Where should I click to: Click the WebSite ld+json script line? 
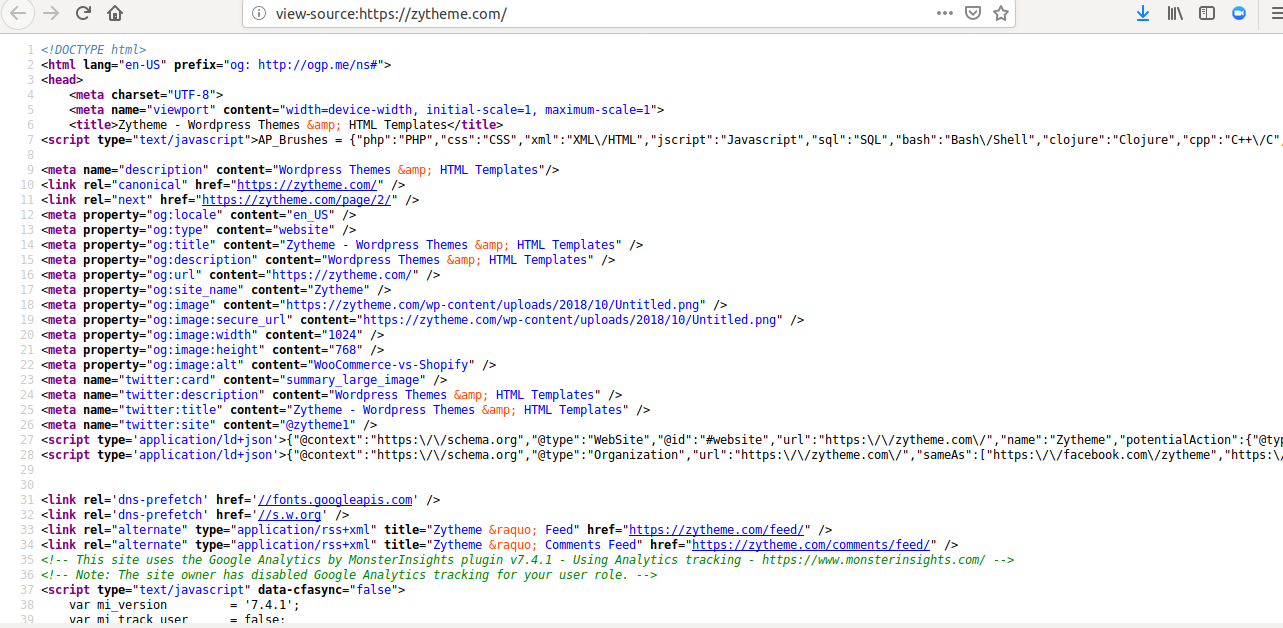(x=660, y=440)
